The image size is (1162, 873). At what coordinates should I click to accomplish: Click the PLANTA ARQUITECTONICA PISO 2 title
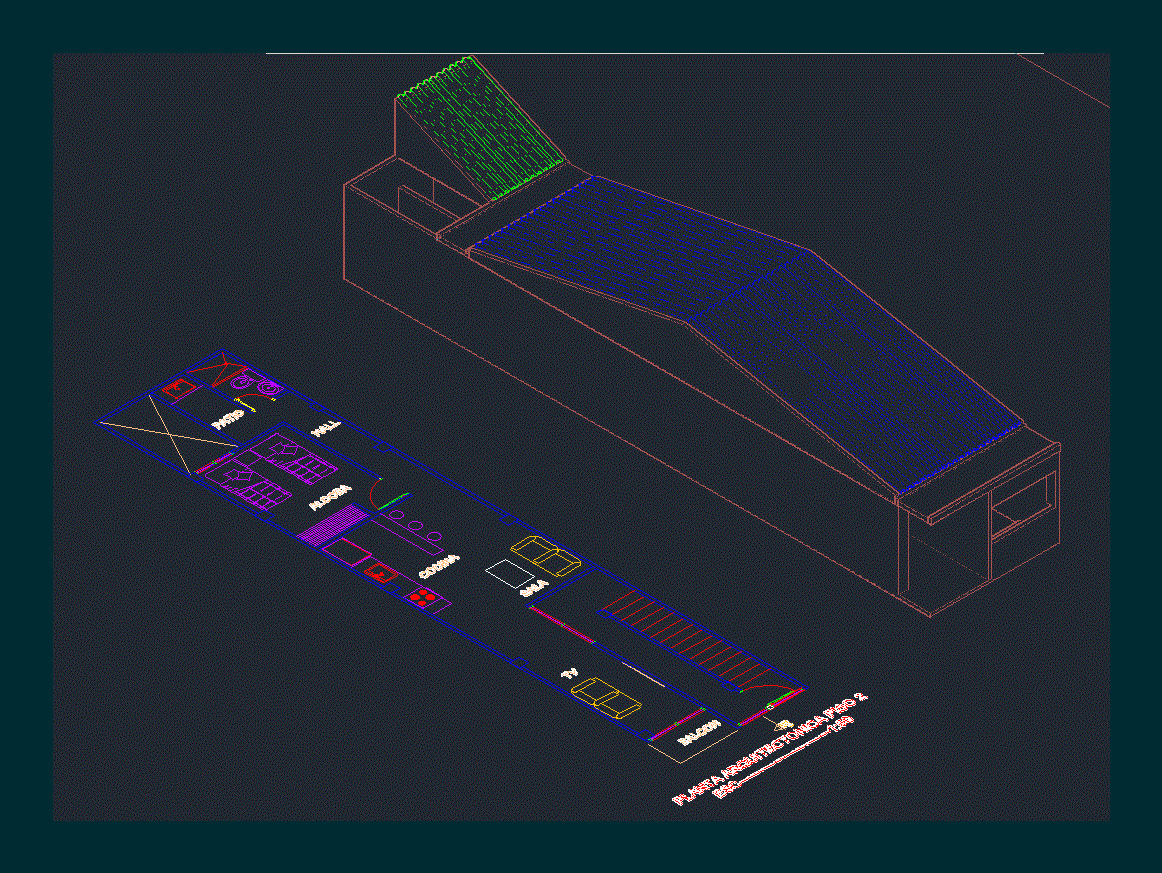pyautogui.click(x=768, y=748)
